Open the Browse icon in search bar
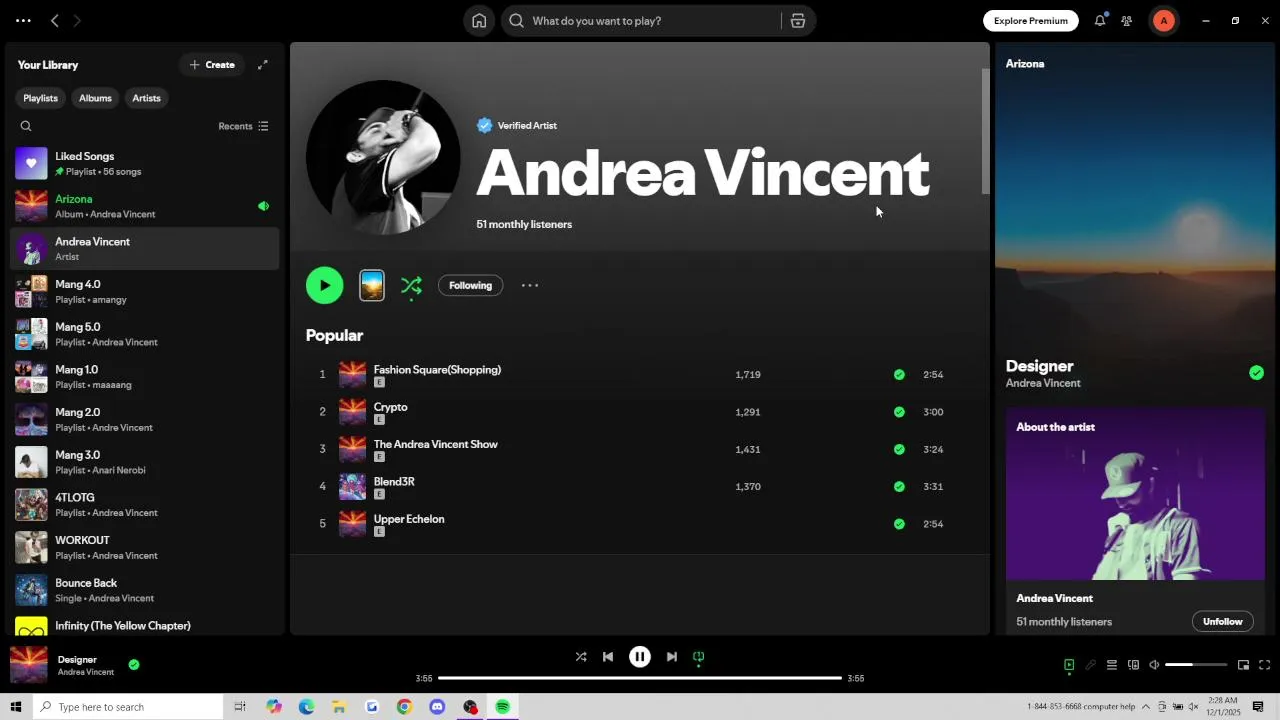The width and height of the screenshot is (1280, 720). pos(797,21)
